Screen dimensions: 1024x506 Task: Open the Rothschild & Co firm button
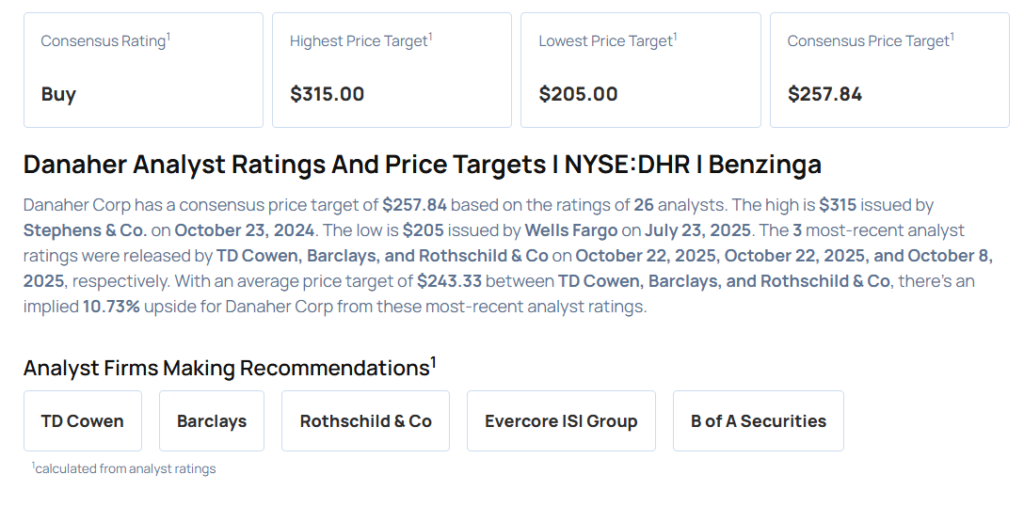pyautogui.click(x=365, y=421)
